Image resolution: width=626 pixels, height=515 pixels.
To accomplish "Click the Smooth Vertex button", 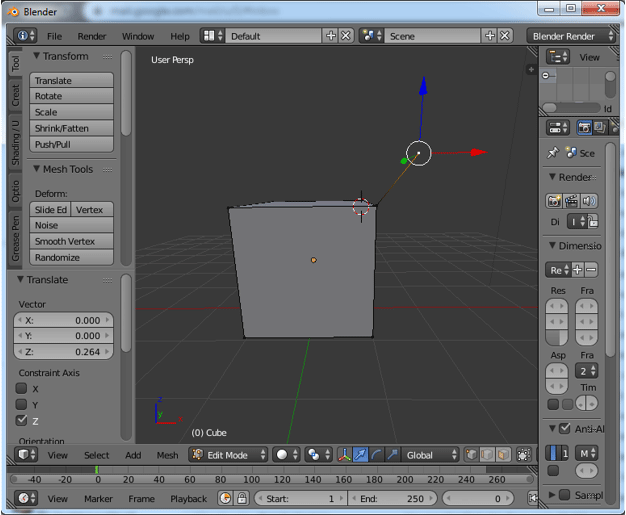I will coord(65,241).
